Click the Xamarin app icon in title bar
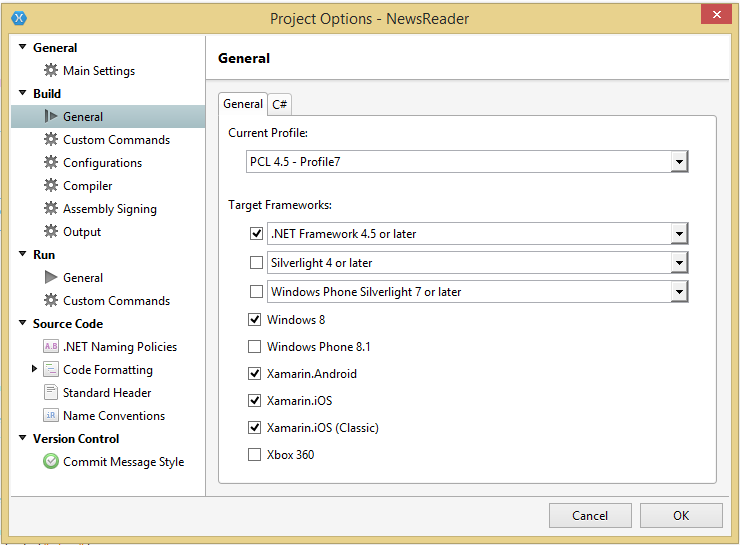Viewport: 740px width, 545px height. click(19, 18)
